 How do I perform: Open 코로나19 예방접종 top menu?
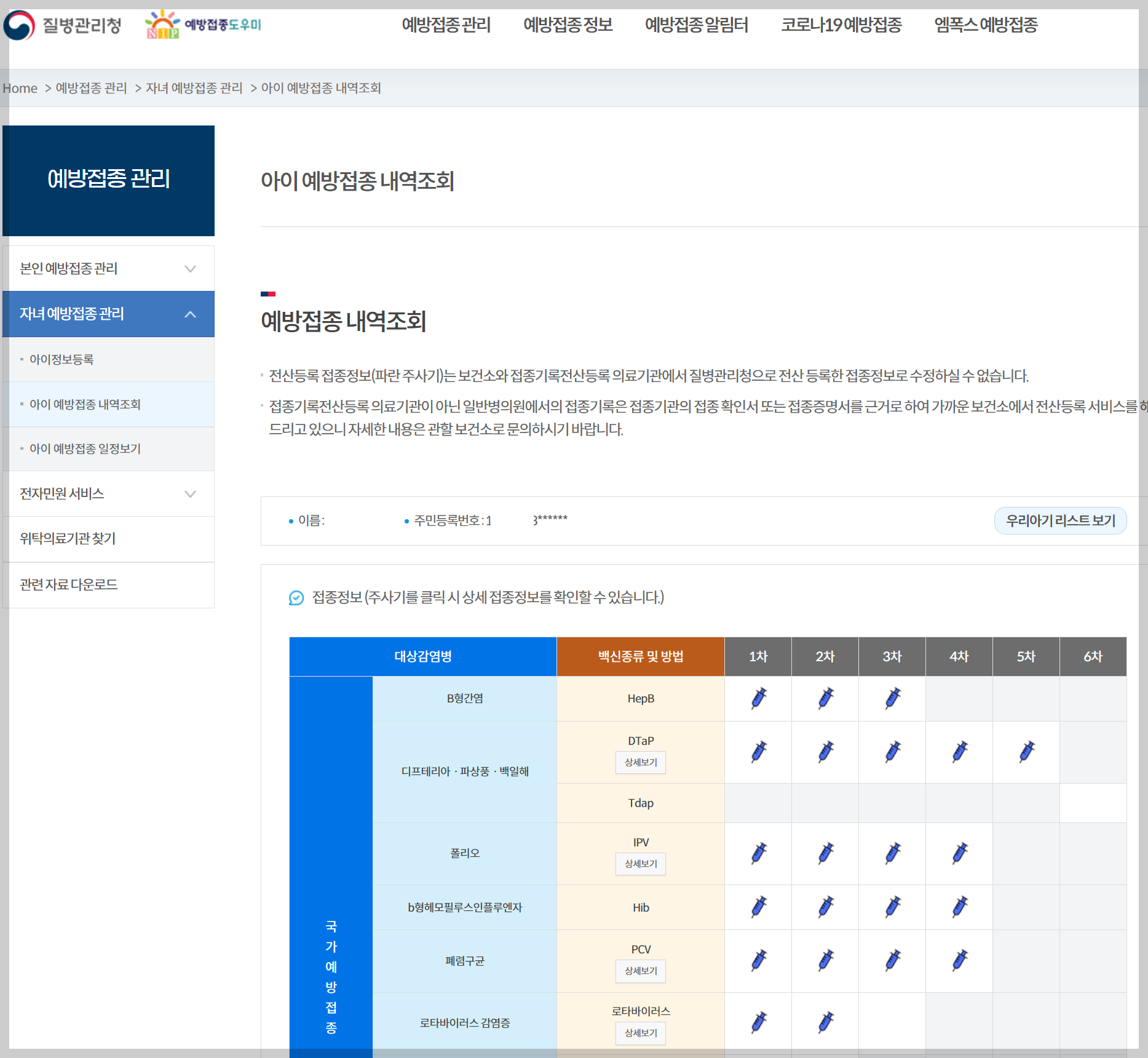click(x=841, y=25)
